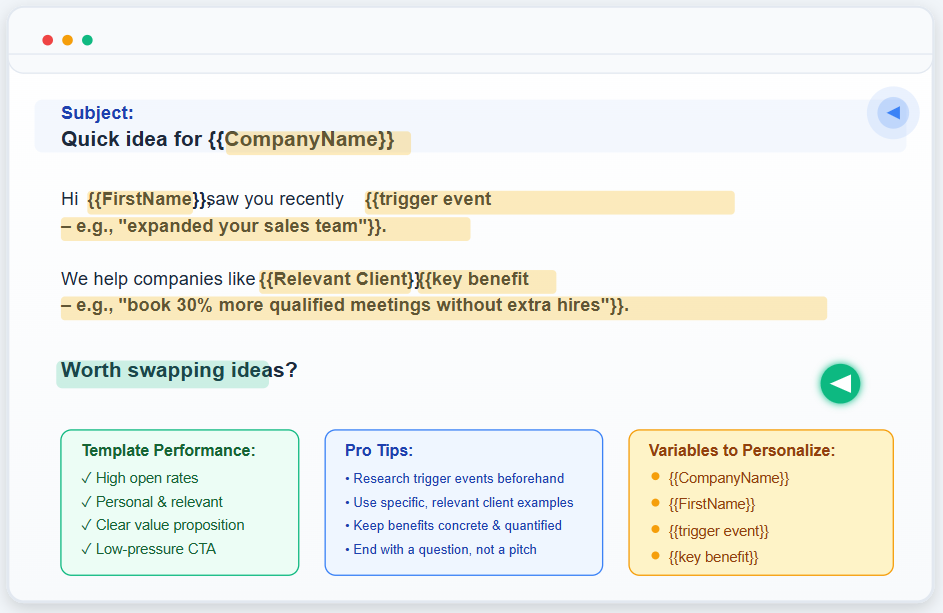Click the "Variables to Personalize:" heading
The height and width of the screenshot is (613, 943).
[x=742, y=450]
